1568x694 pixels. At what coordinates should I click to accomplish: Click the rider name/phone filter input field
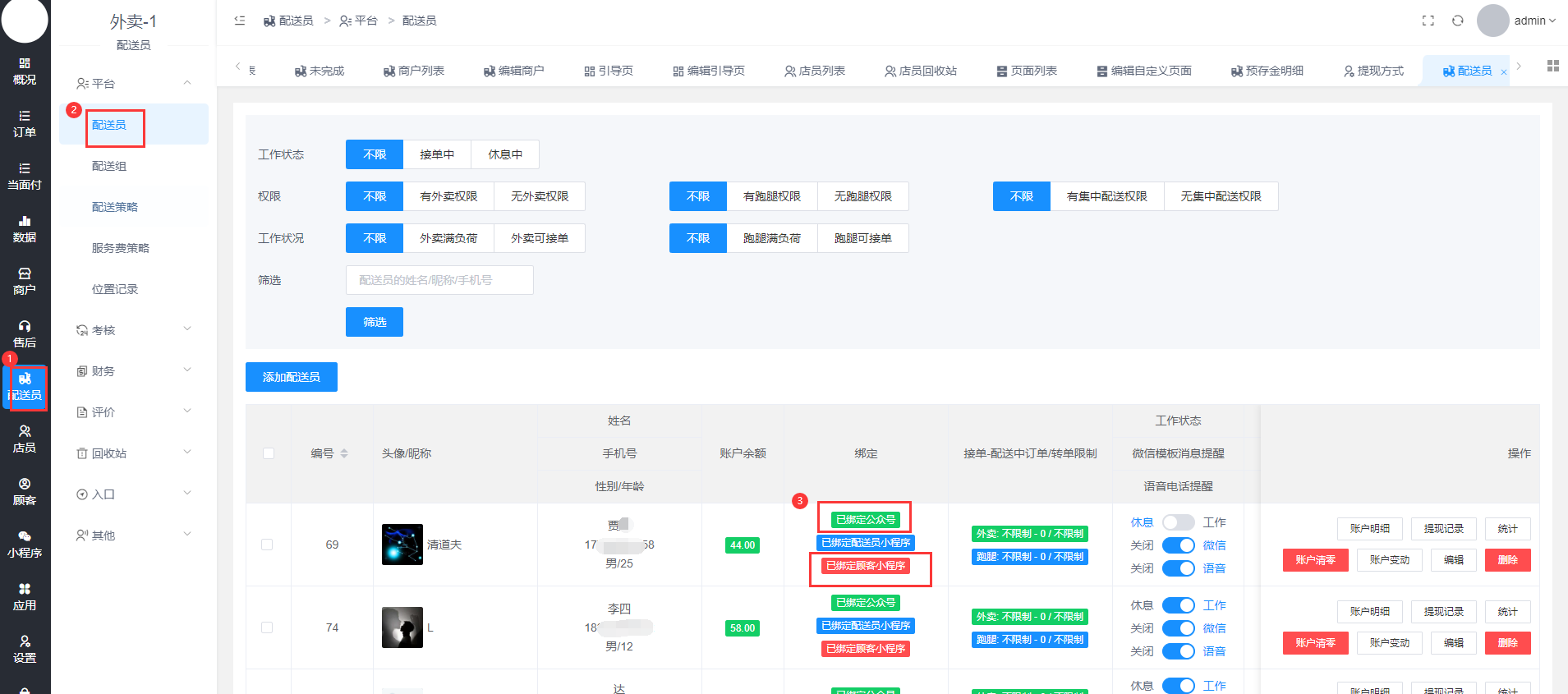click(439, 280)
